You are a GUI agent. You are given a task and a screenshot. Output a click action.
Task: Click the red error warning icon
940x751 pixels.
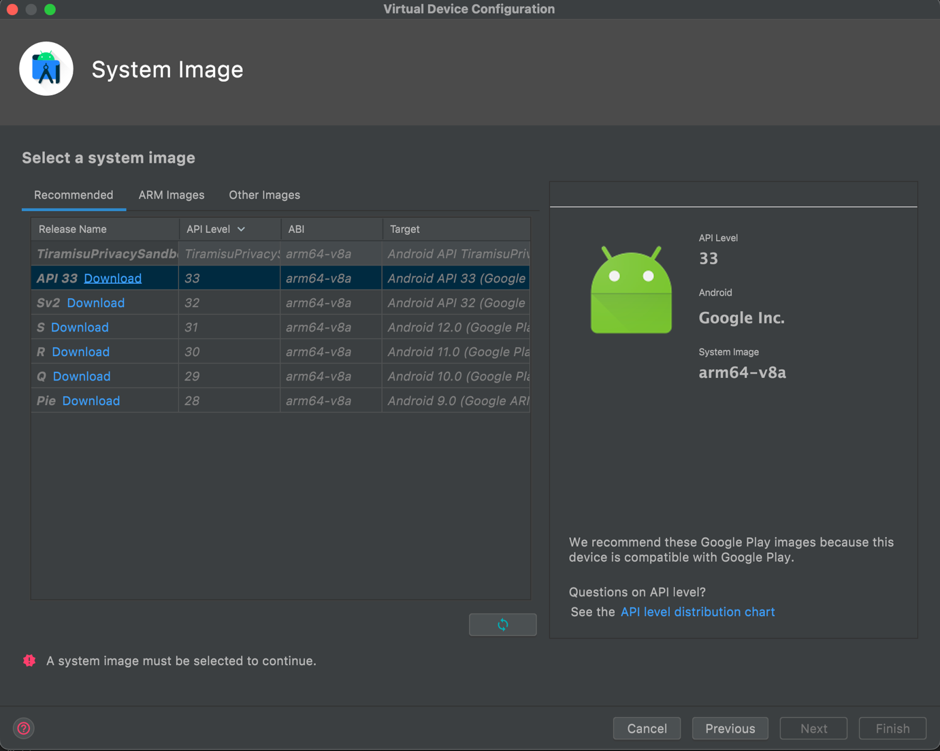30,661
